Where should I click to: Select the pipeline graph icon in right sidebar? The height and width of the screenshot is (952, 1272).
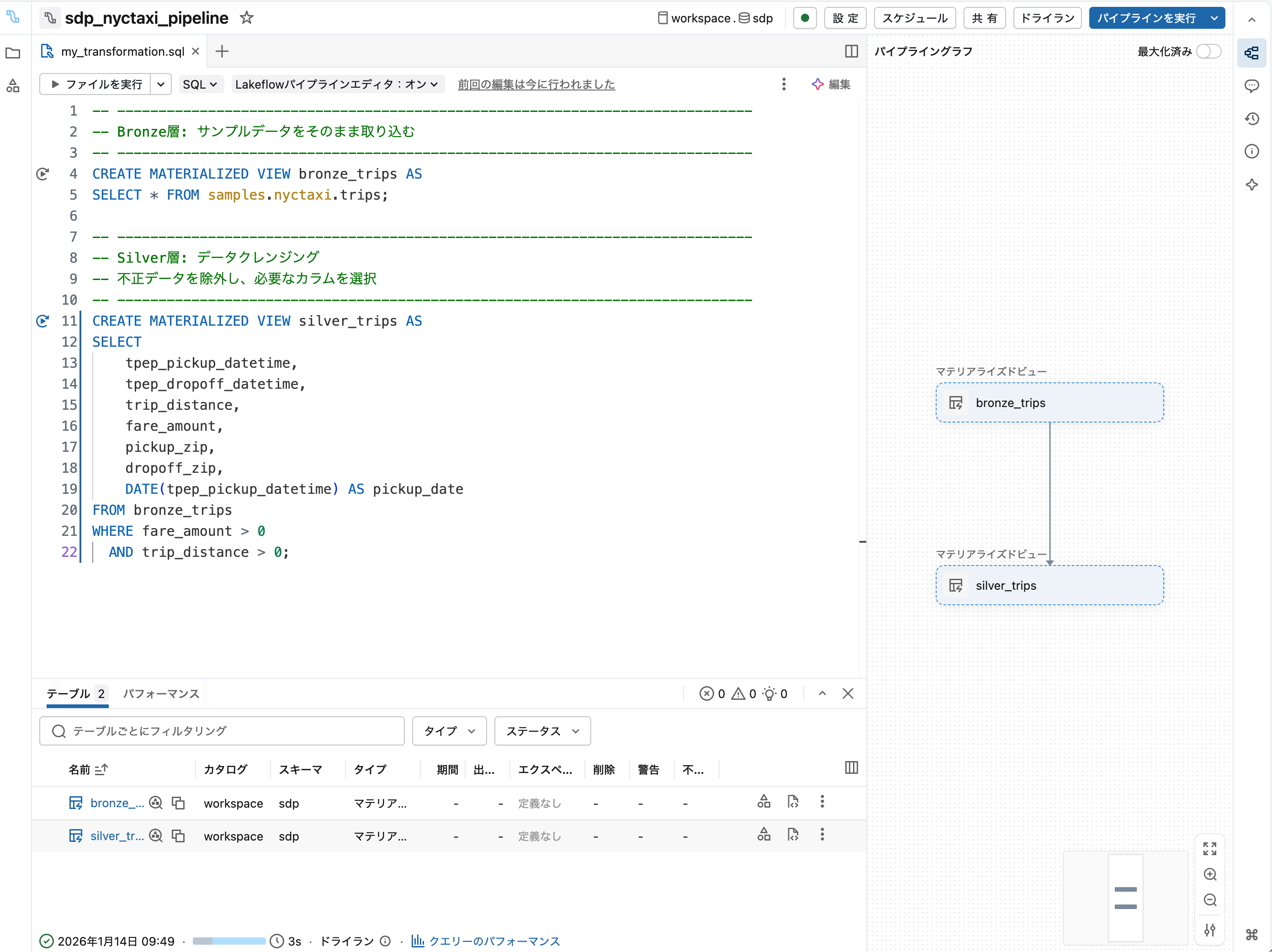tap(1252, 53)
